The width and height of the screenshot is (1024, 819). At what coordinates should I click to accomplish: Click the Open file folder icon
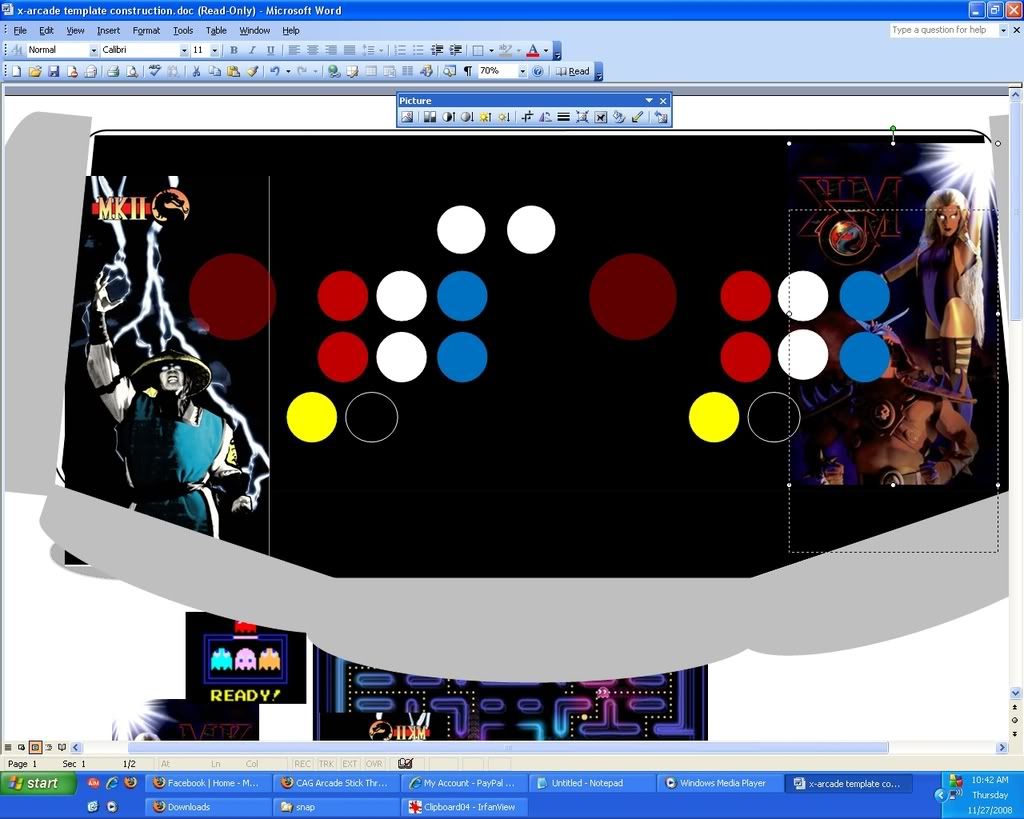[35, 71]
